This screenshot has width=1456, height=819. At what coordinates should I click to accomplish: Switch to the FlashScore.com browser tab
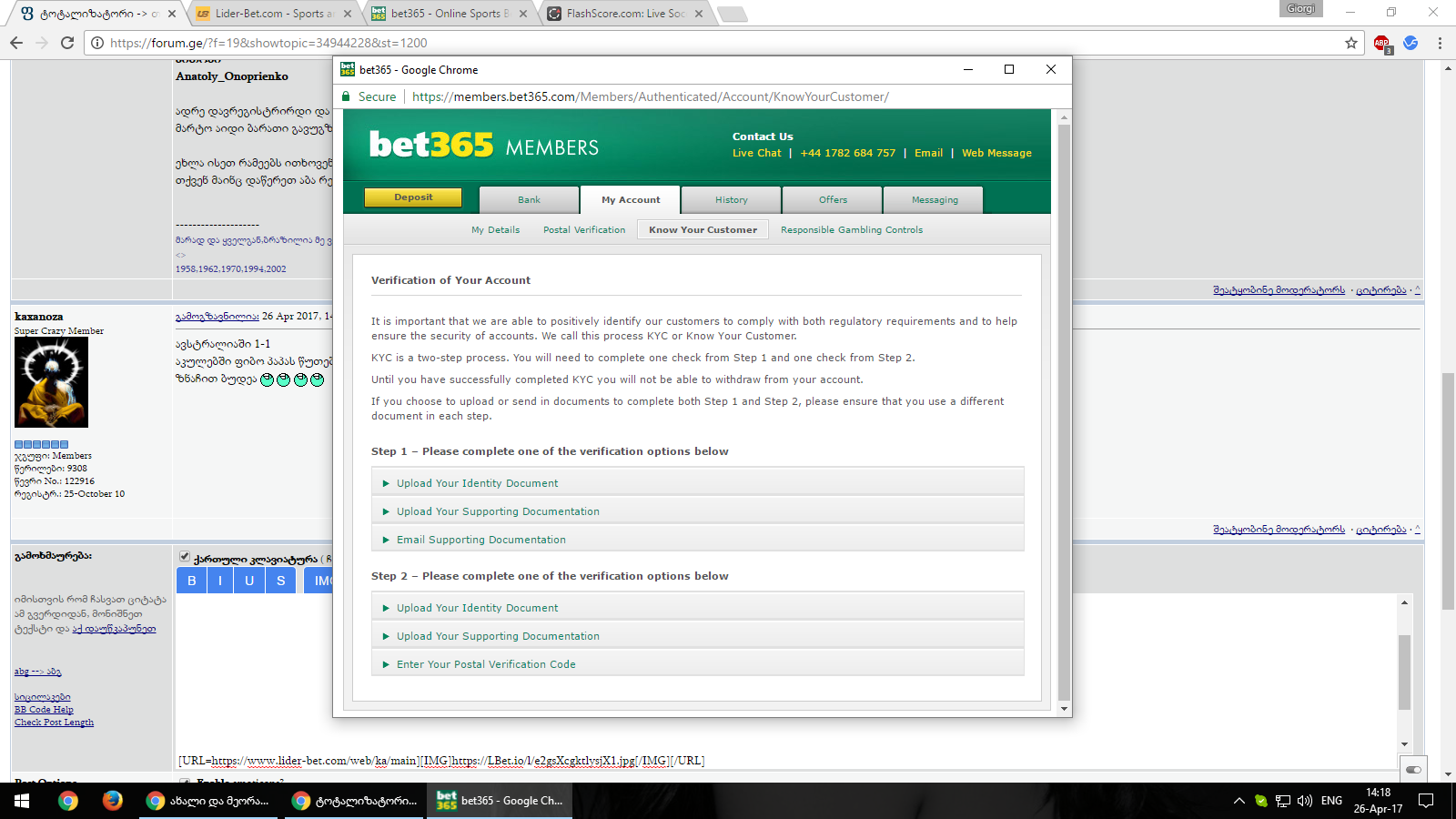pyautogui.click(x=625, y=14)
